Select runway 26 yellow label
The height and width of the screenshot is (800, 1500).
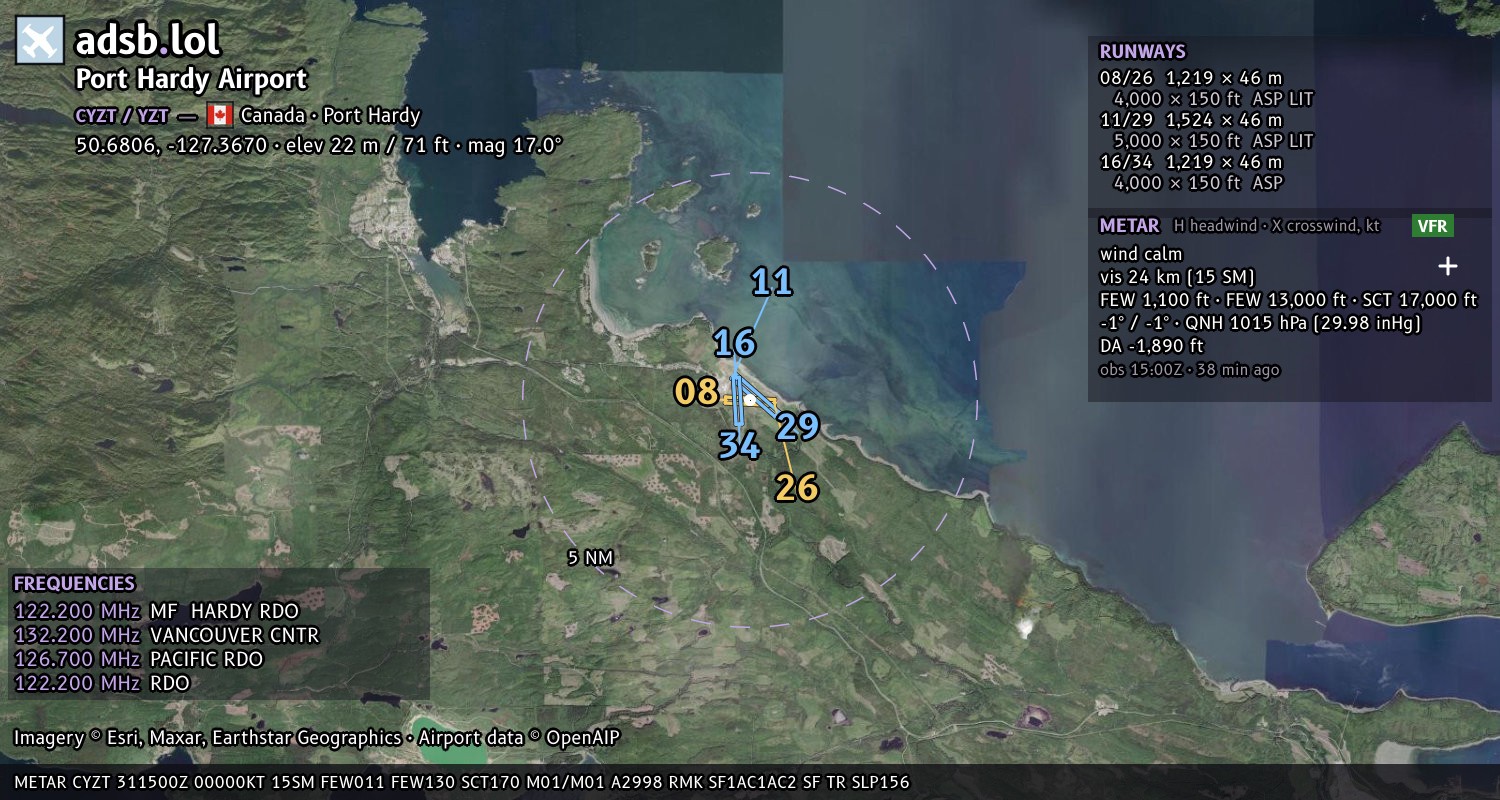click(x=797, y=488)
